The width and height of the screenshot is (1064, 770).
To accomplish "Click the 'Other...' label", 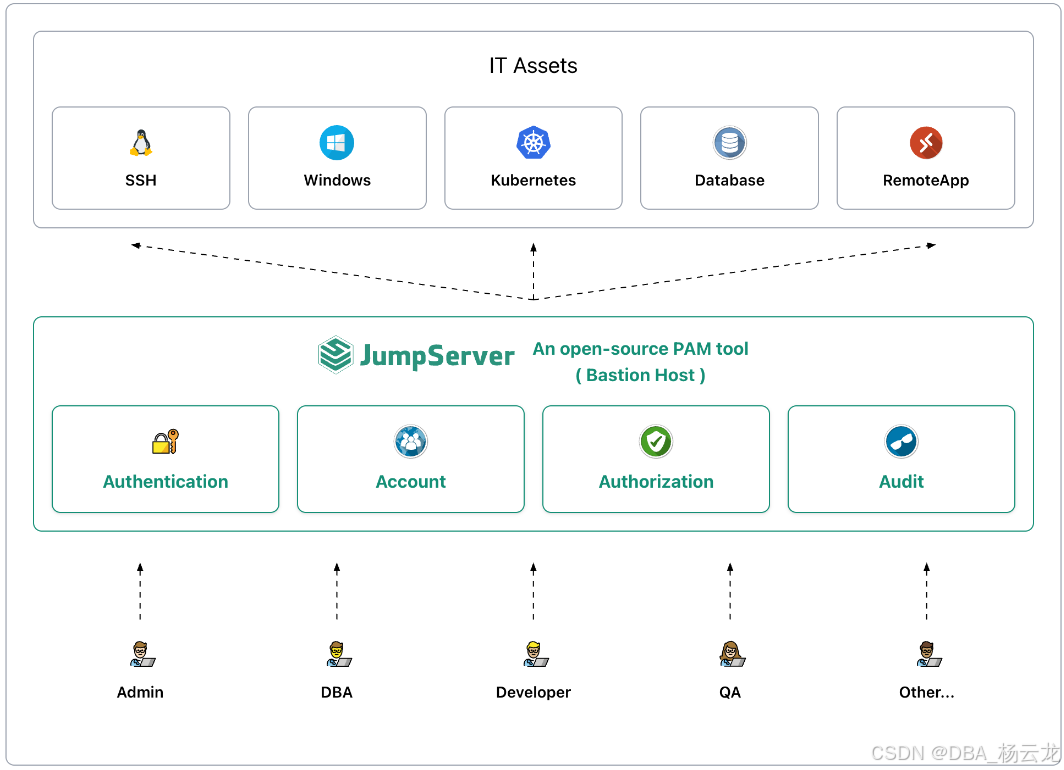I will [x=926, y=693].
